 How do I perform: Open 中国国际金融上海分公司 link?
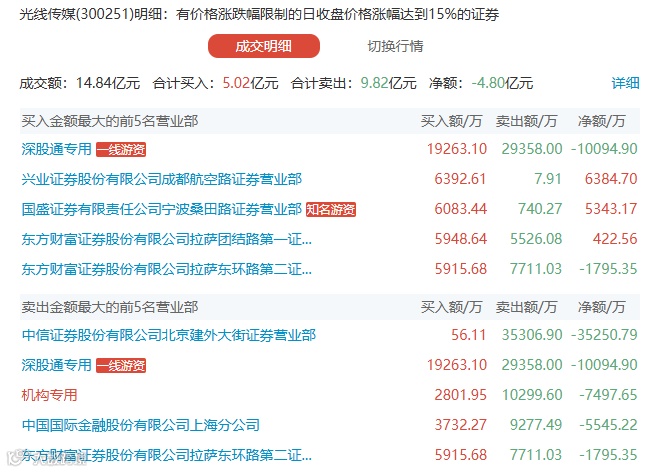coord(141,425)
